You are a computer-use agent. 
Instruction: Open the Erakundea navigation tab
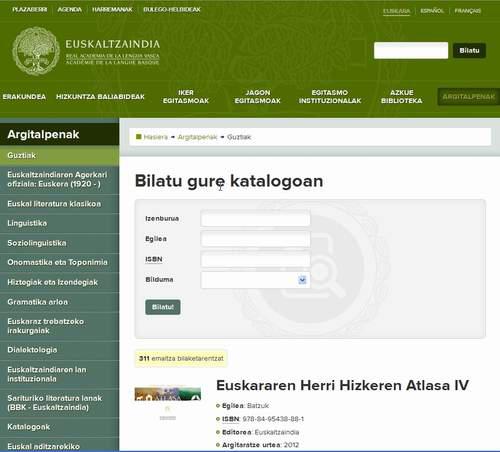click(24, 97)
